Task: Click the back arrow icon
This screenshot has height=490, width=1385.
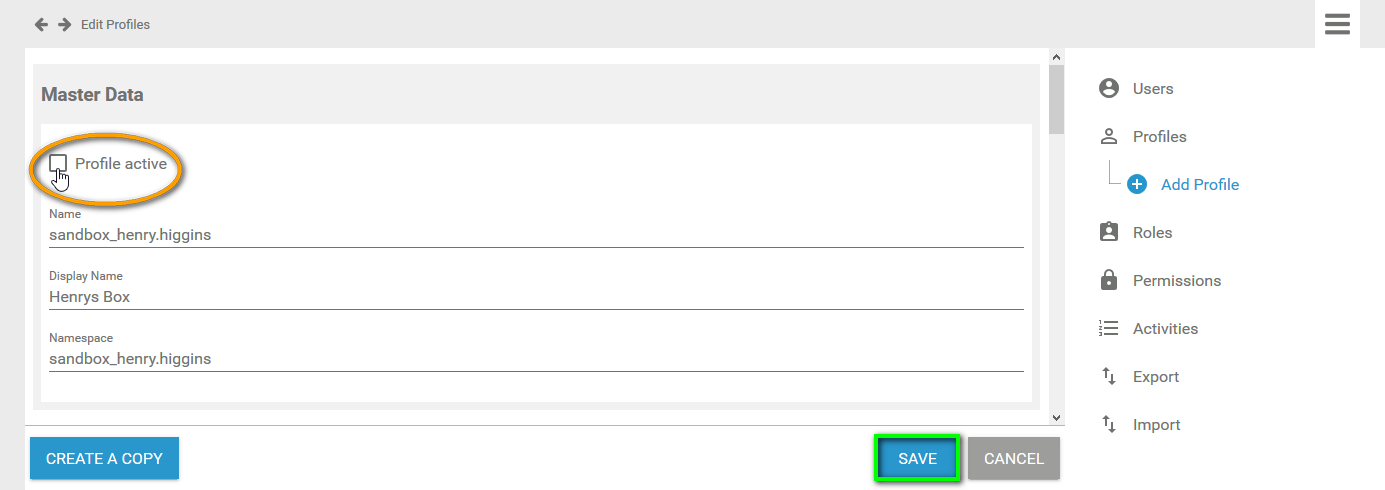Action: 41,24
